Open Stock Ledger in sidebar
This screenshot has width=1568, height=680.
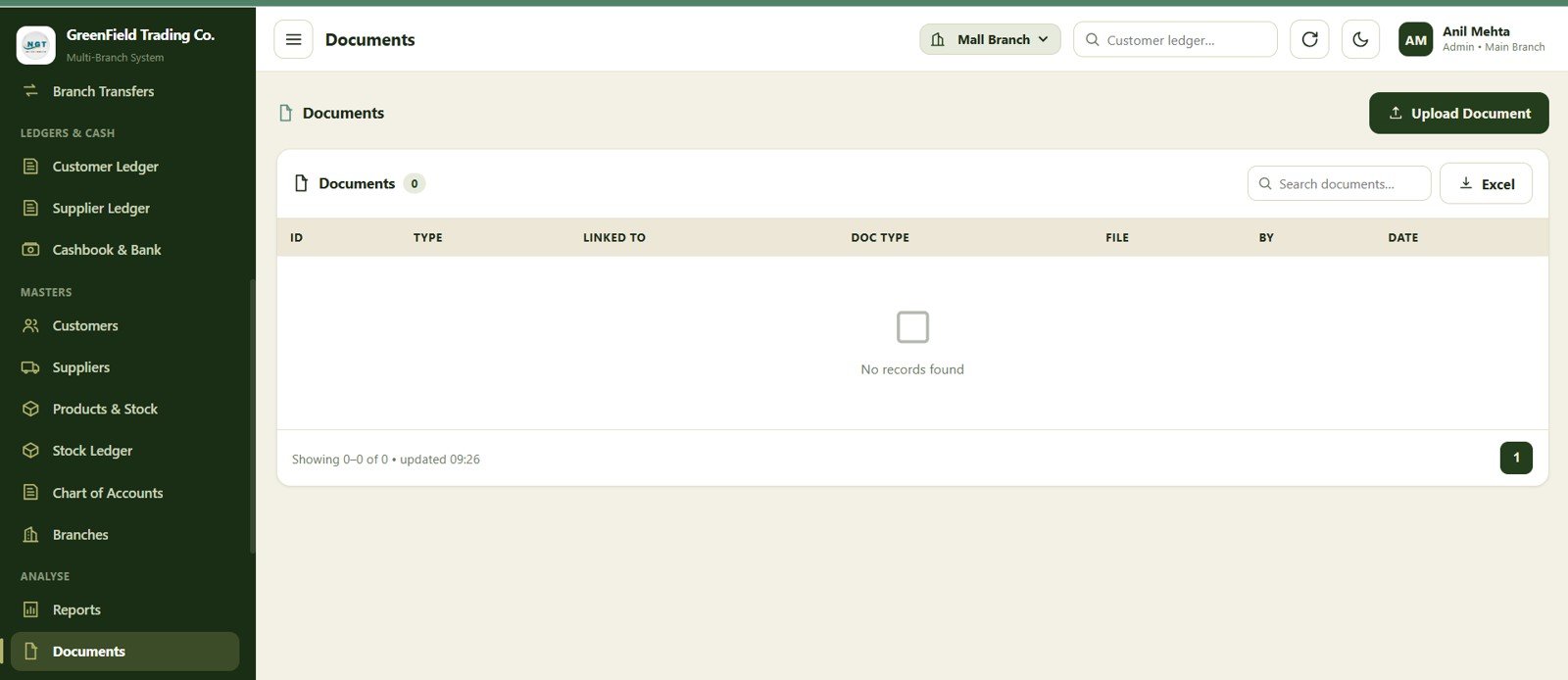[124, 451]
